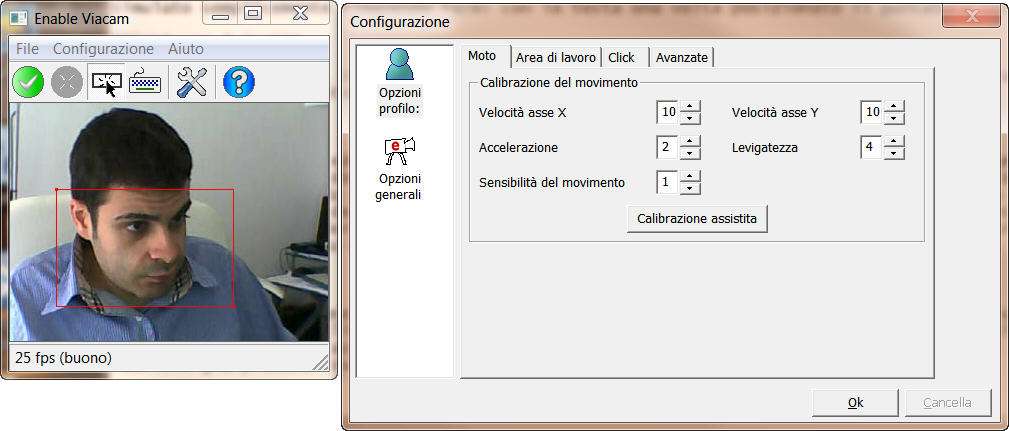Viewport: 1009px width, 431px height.
Task: Decrease Levigatezza value
Action: click(894, 153)
